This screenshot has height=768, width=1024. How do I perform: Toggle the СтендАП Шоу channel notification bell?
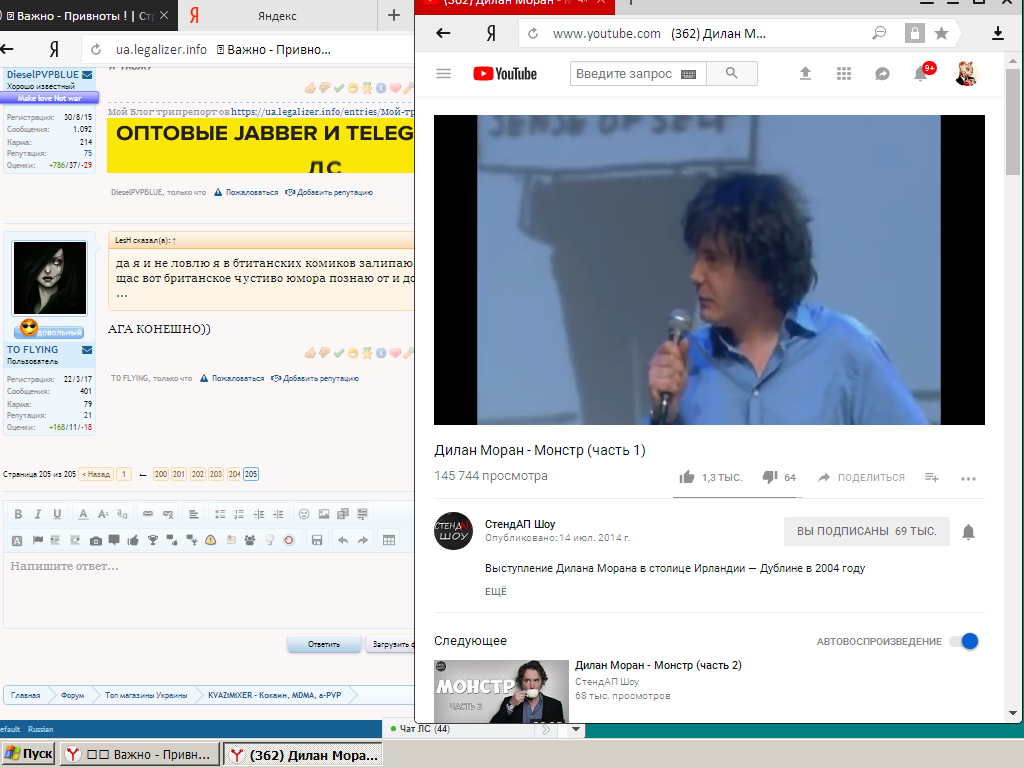(x=968, y=532)
